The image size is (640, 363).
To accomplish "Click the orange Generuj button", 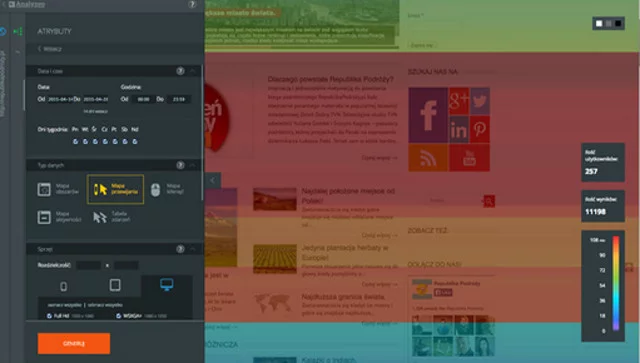I will coord(74,343).
